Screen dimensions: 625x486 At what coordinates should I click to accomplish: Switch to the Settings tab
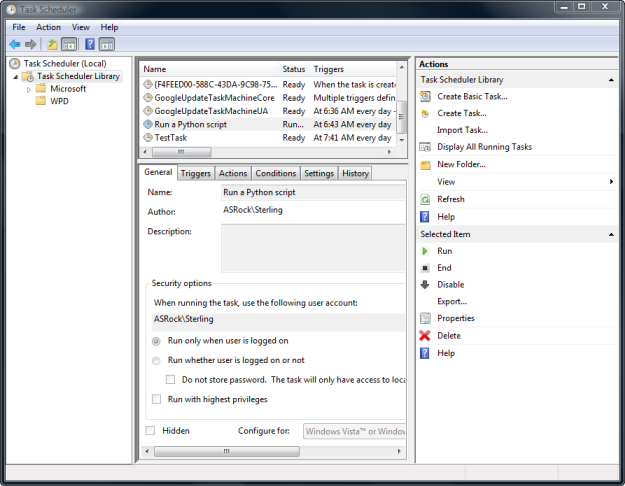[319, 173]
